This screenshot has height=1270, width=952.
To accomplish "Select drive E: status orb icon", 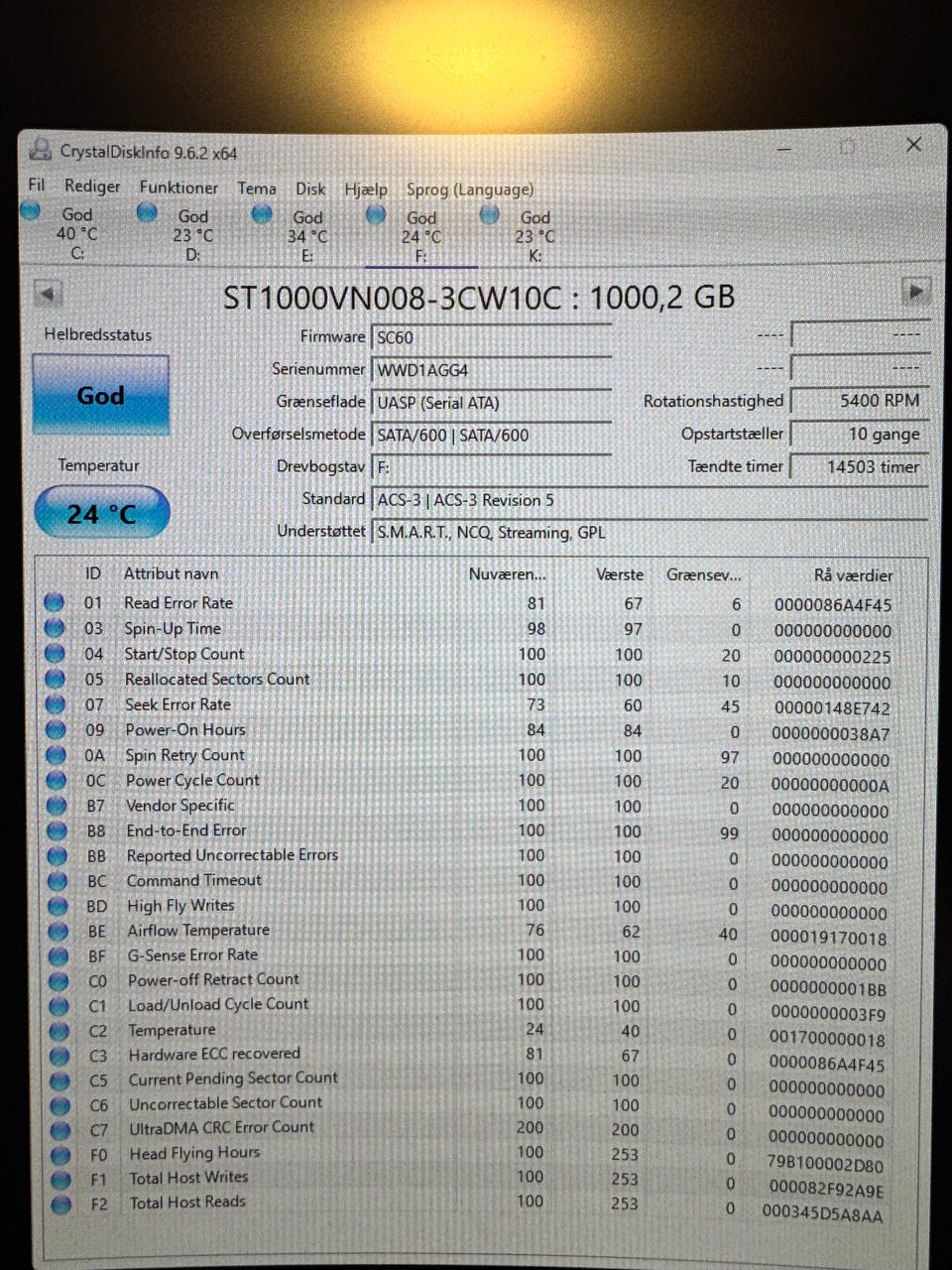I will [262, 213].
